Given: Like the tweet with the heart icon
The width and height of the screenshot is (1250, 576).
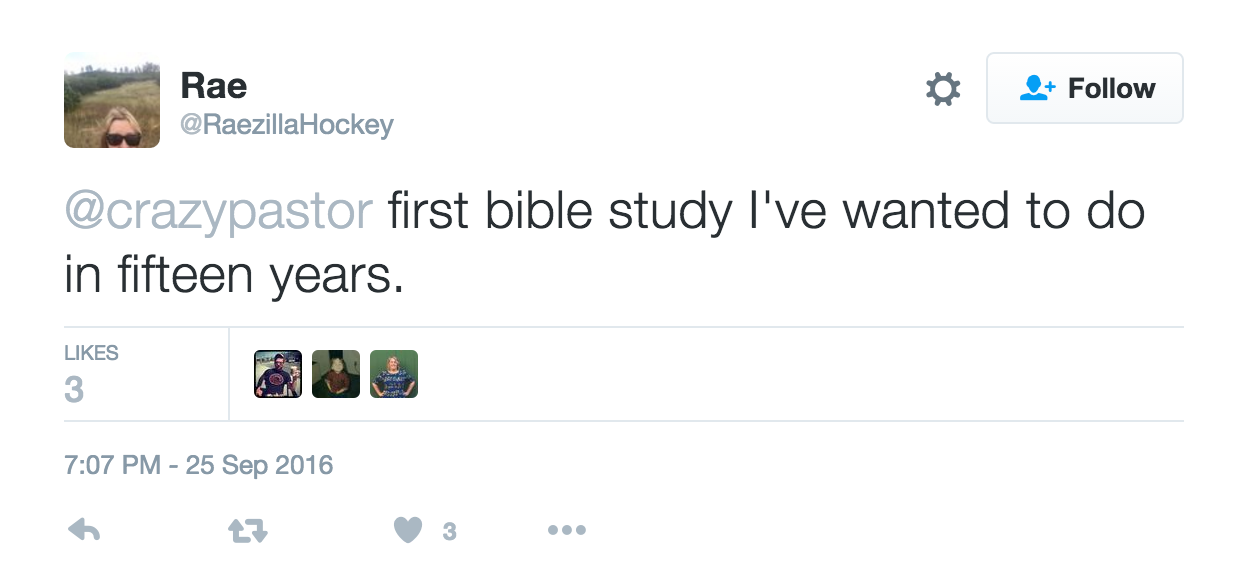Looking at the screenshot, I should tap(408, 530).
